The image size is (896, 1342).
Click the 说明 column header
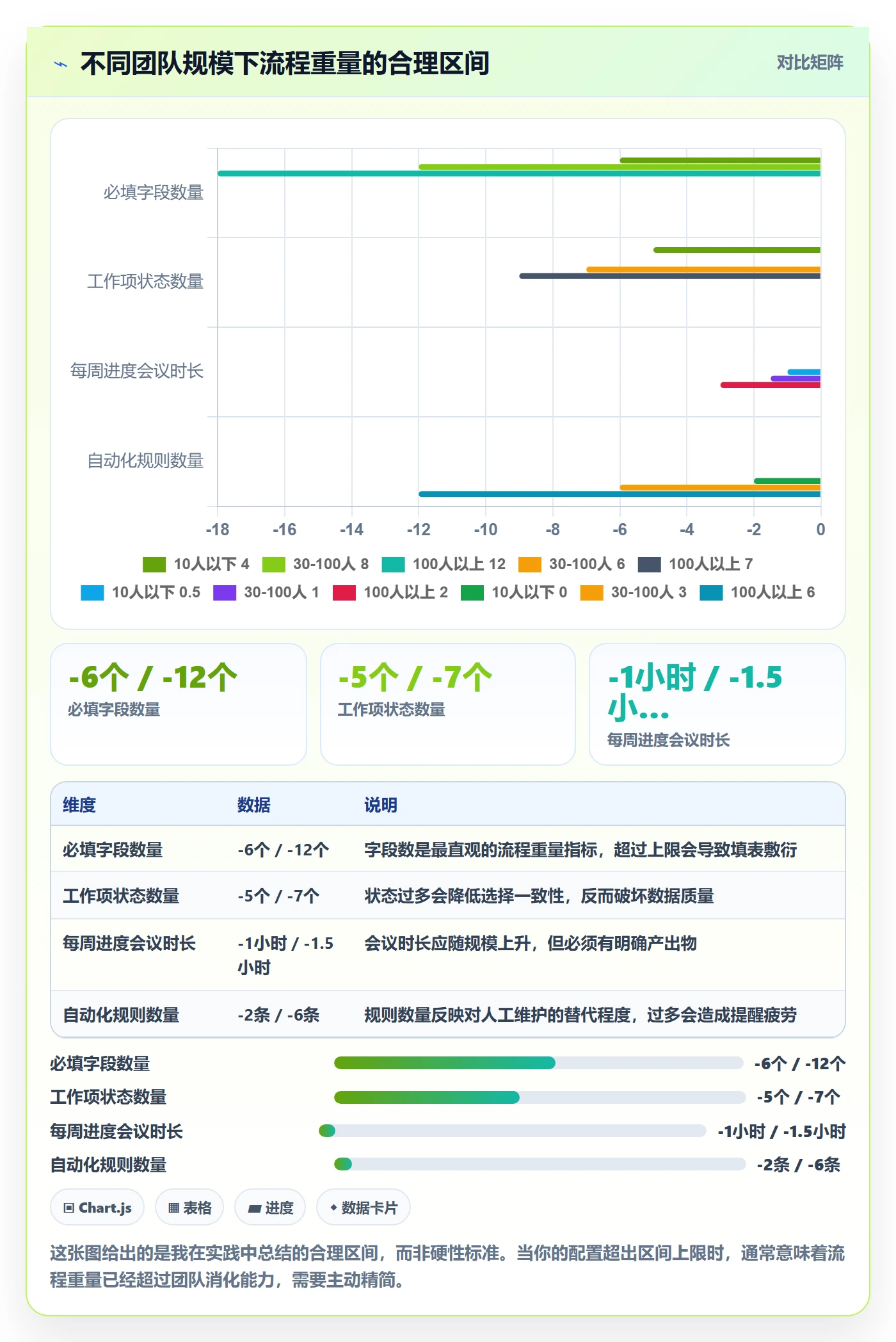[x=381, y=805]
